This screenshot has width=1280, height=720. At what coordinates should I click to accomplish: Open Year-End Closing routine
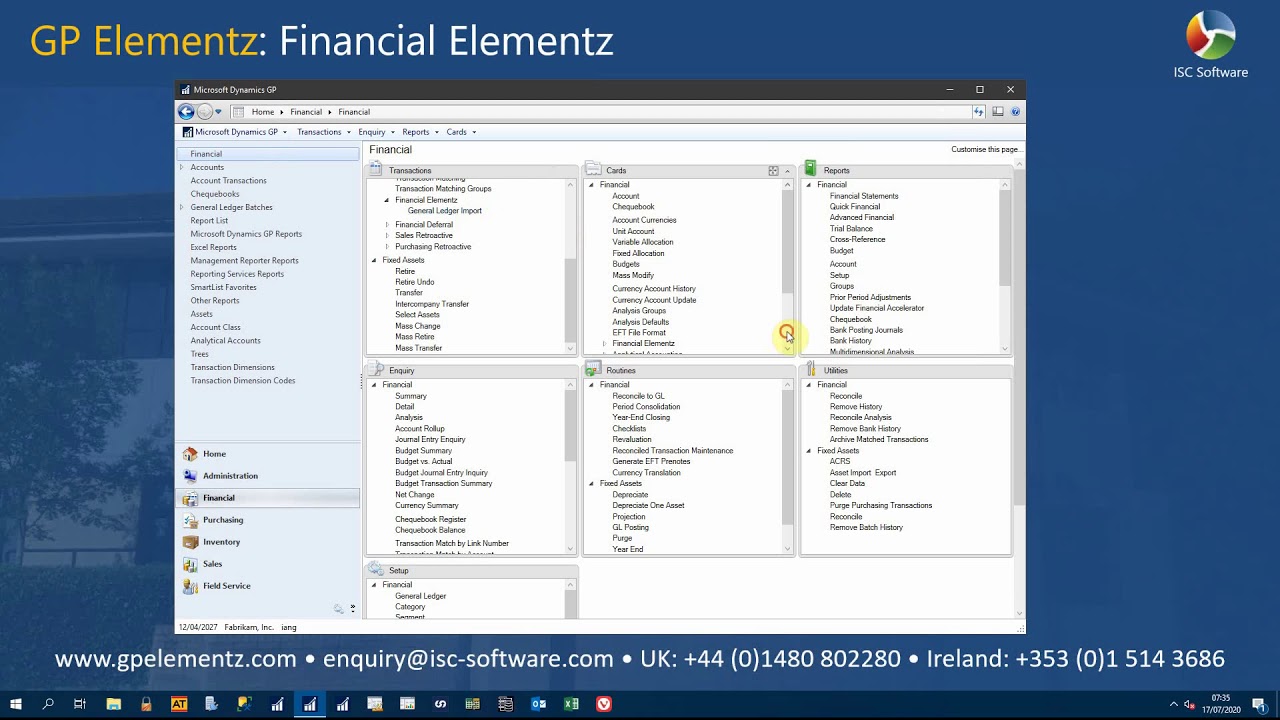click(x=641, y=418)
